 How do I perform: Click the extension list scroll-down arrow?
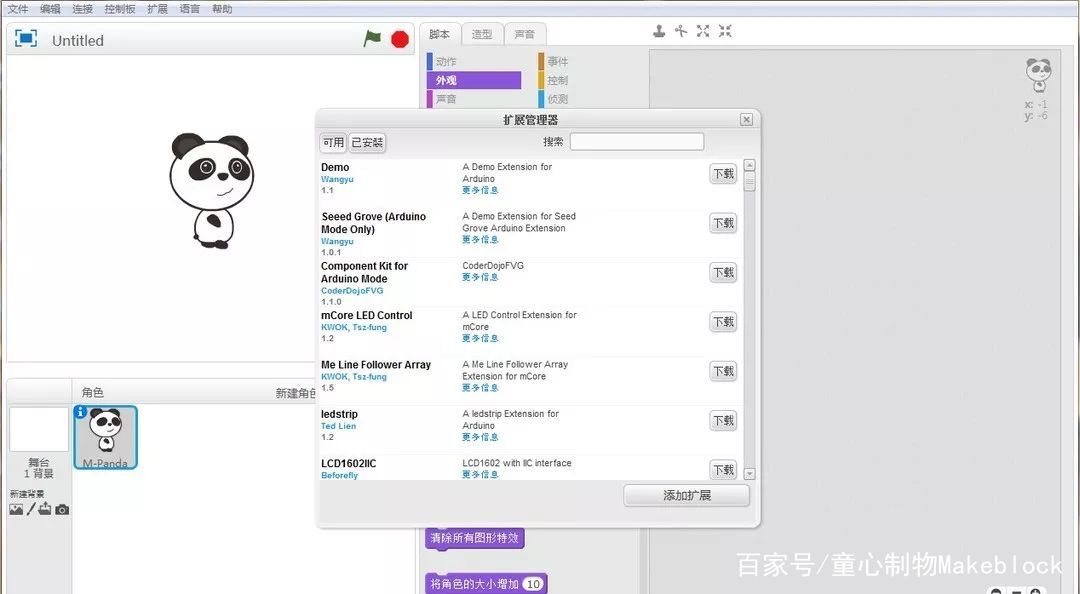tap(749, 474)
